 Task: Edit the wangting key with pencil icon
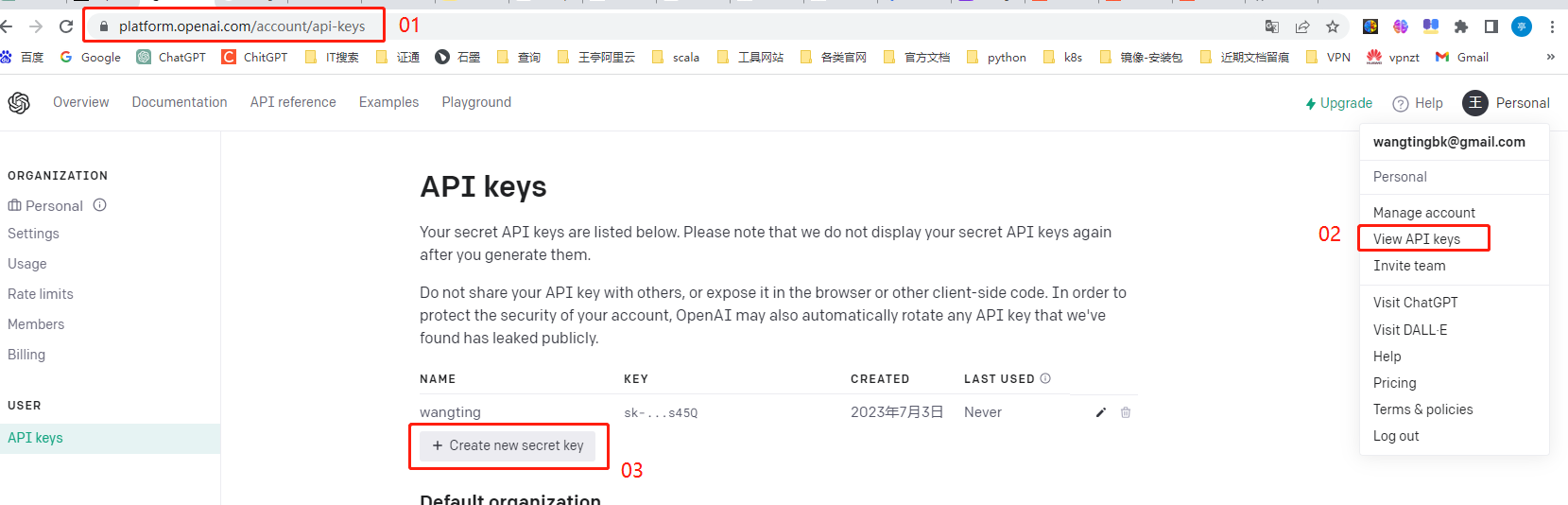(x=1100, y=412)
